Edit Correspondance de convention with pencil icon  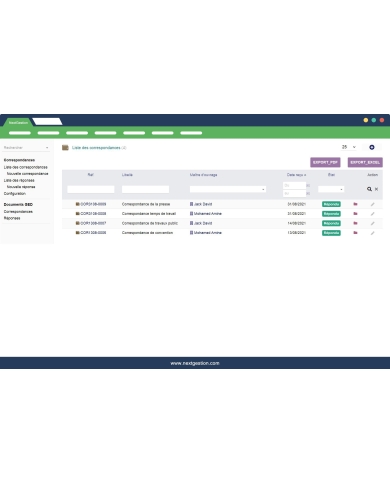click(x=372, y=233)
